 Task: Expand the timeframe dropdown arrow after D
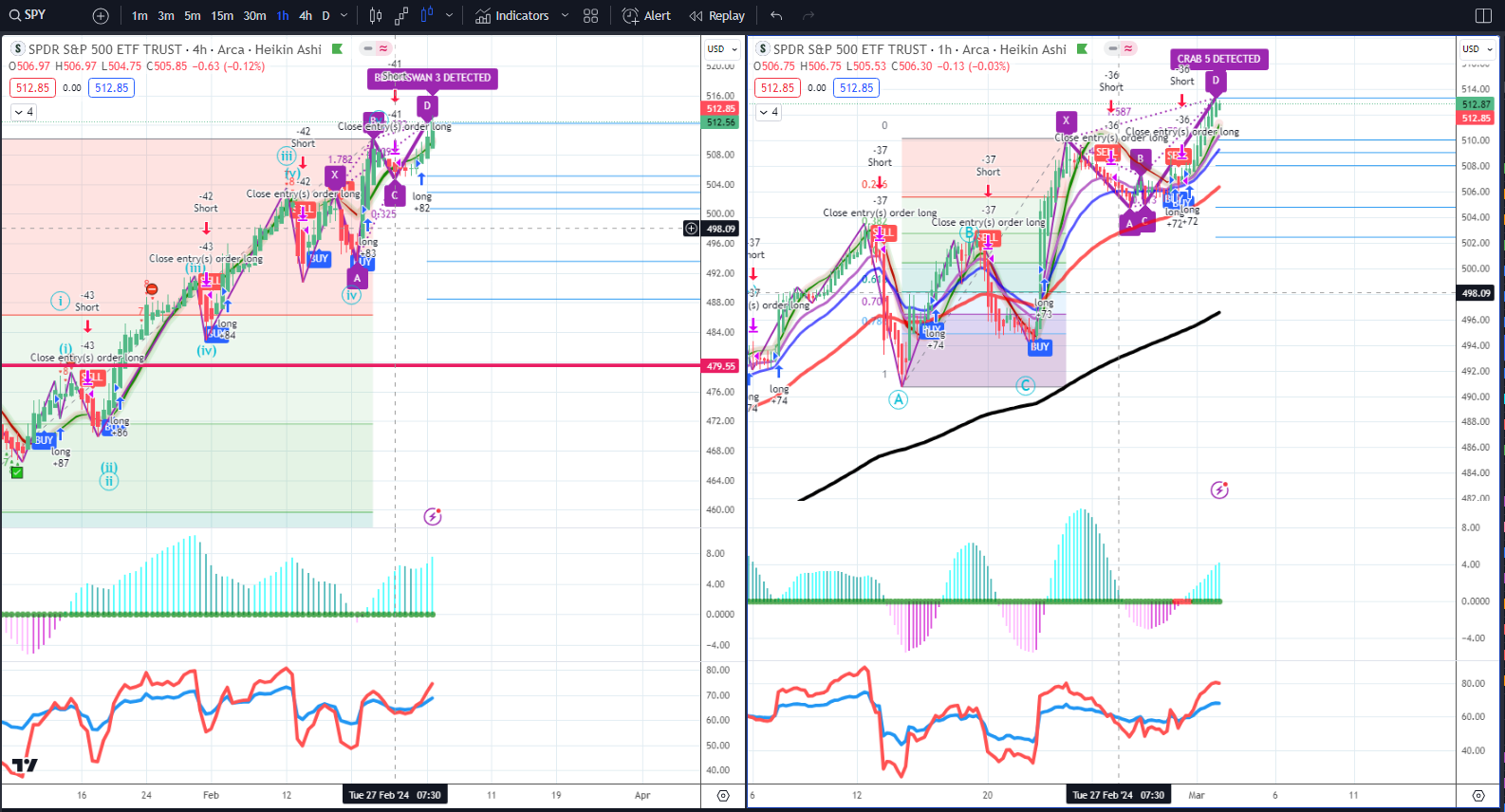(344, 16)
